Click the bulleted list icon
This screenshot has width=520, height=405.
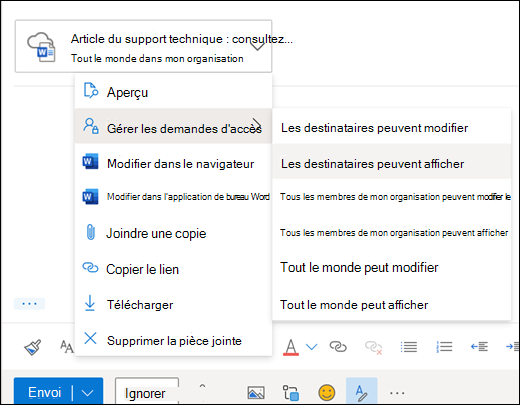coord(409,347)
